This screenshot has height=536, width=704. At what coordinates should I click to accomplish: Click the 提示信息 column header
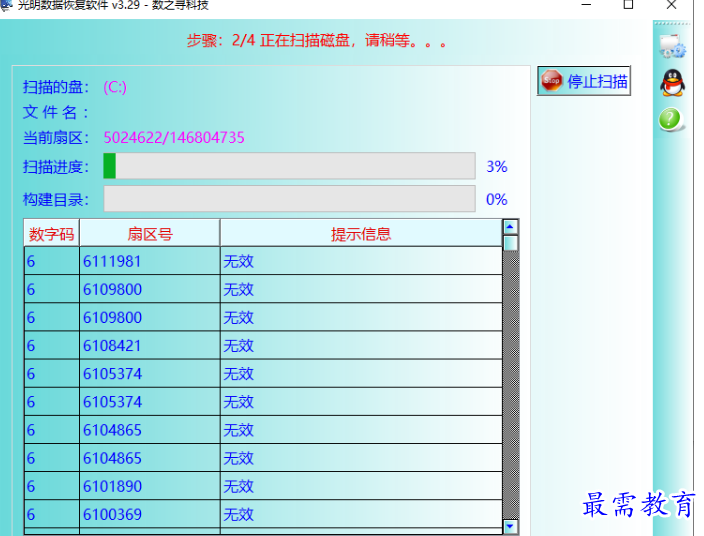pyautogui.click(x=361, y=233)
